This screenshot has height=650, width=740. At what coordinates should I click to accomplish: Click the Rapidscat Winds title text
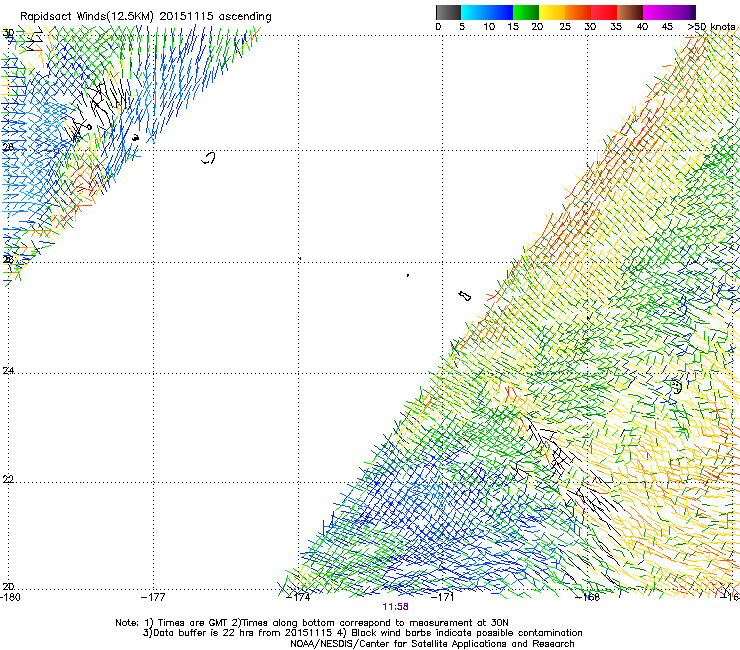click(145, 16)
